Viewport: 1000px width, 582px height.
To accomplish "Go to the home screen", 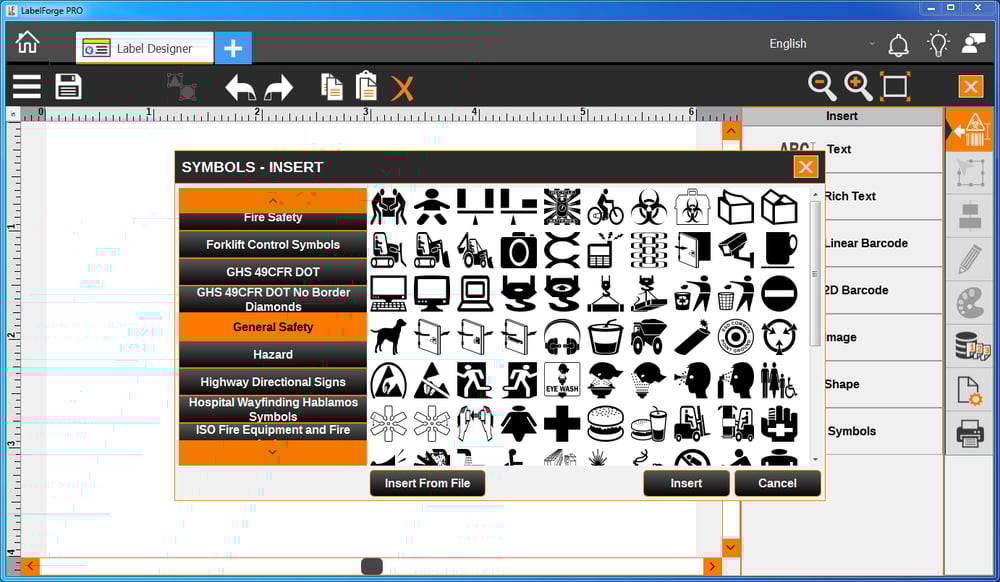I will (x=27, y=41).
